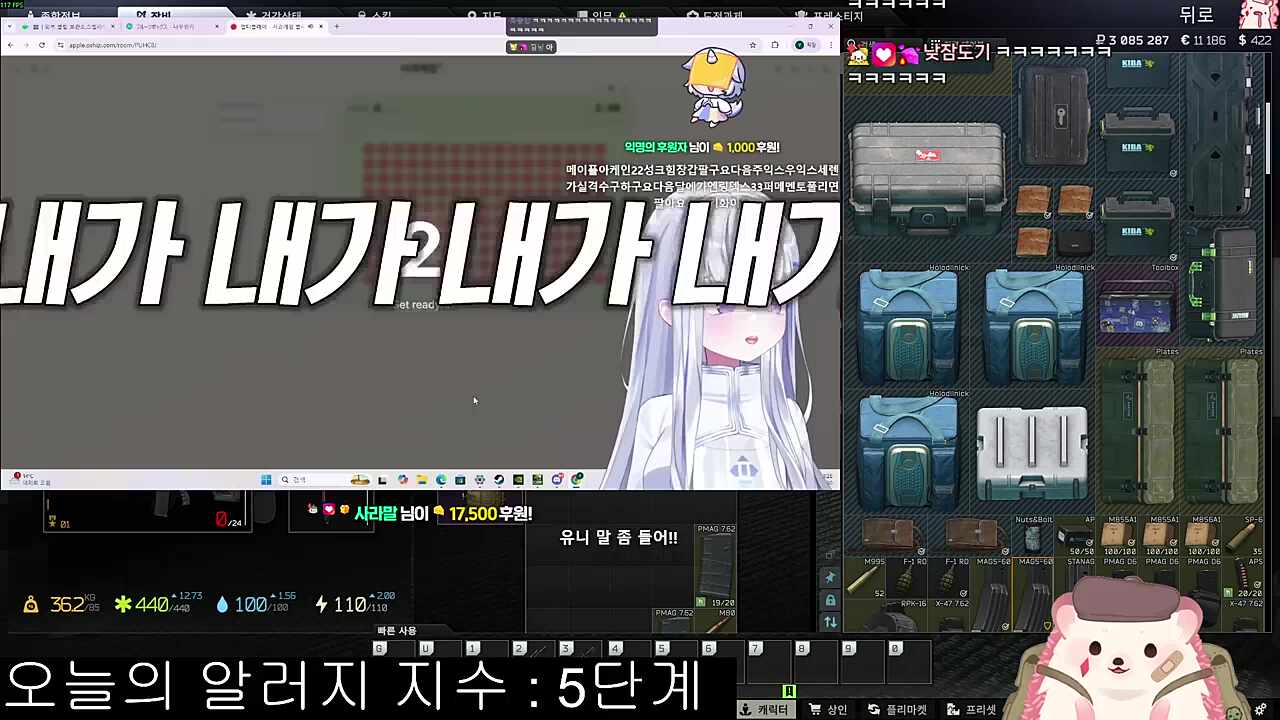This screenshot has width=1280, height=720.
Task: Toggle the stash lock icon
Action: click(x=830, y=600)
